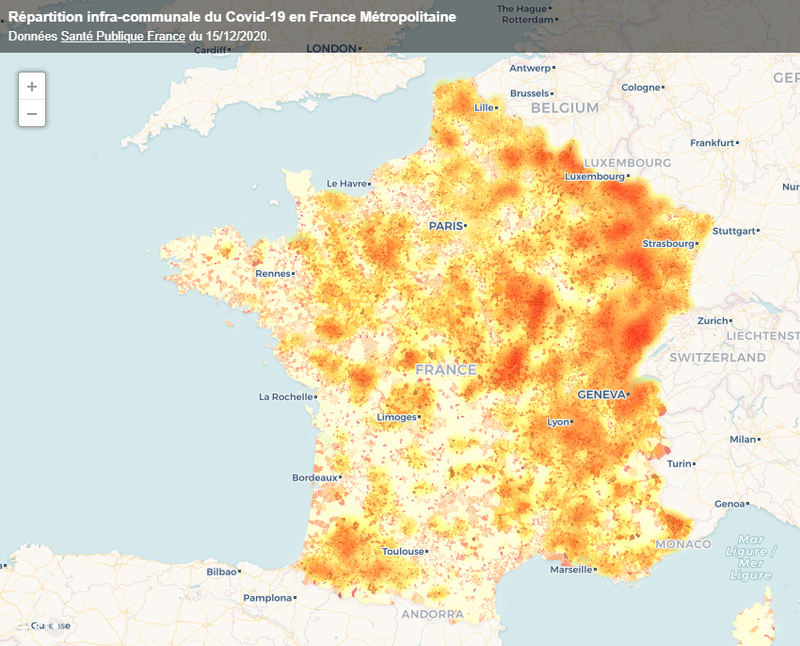This screenshot has width=800, height=646.
Task: Click the FRANCE country label
Action: click(445, 369)
